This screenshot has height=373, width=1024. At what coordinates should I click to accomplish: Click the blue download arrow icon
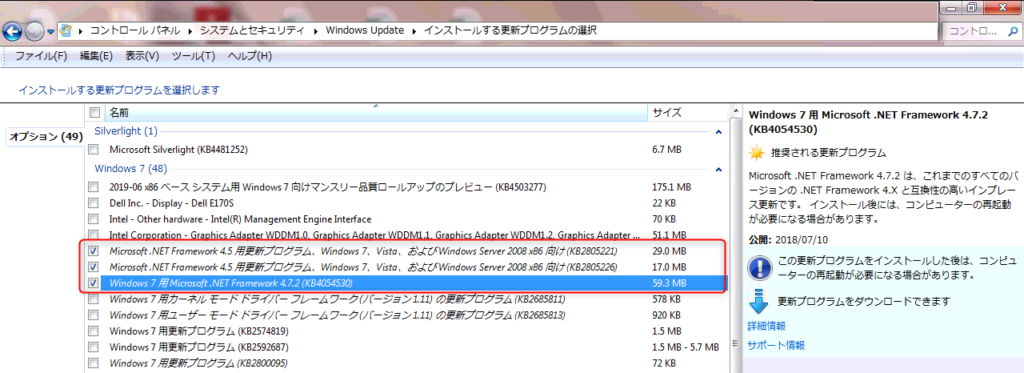coord(759,301)
